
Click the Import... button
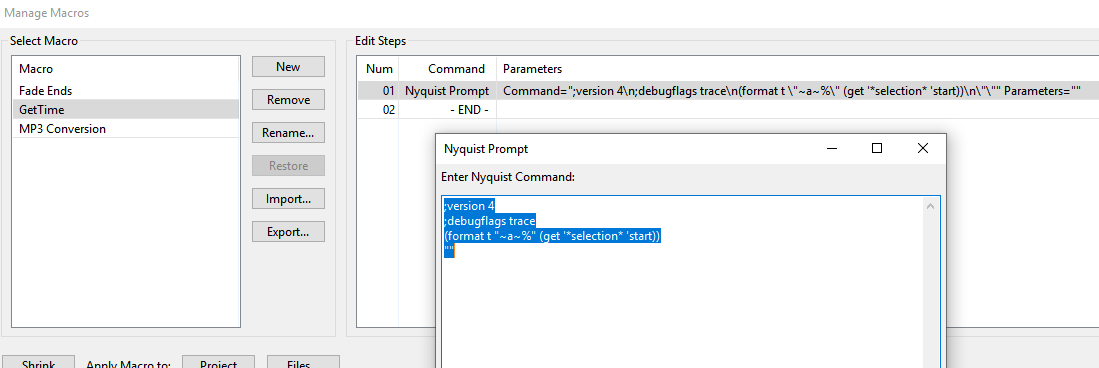pos(288,198)
